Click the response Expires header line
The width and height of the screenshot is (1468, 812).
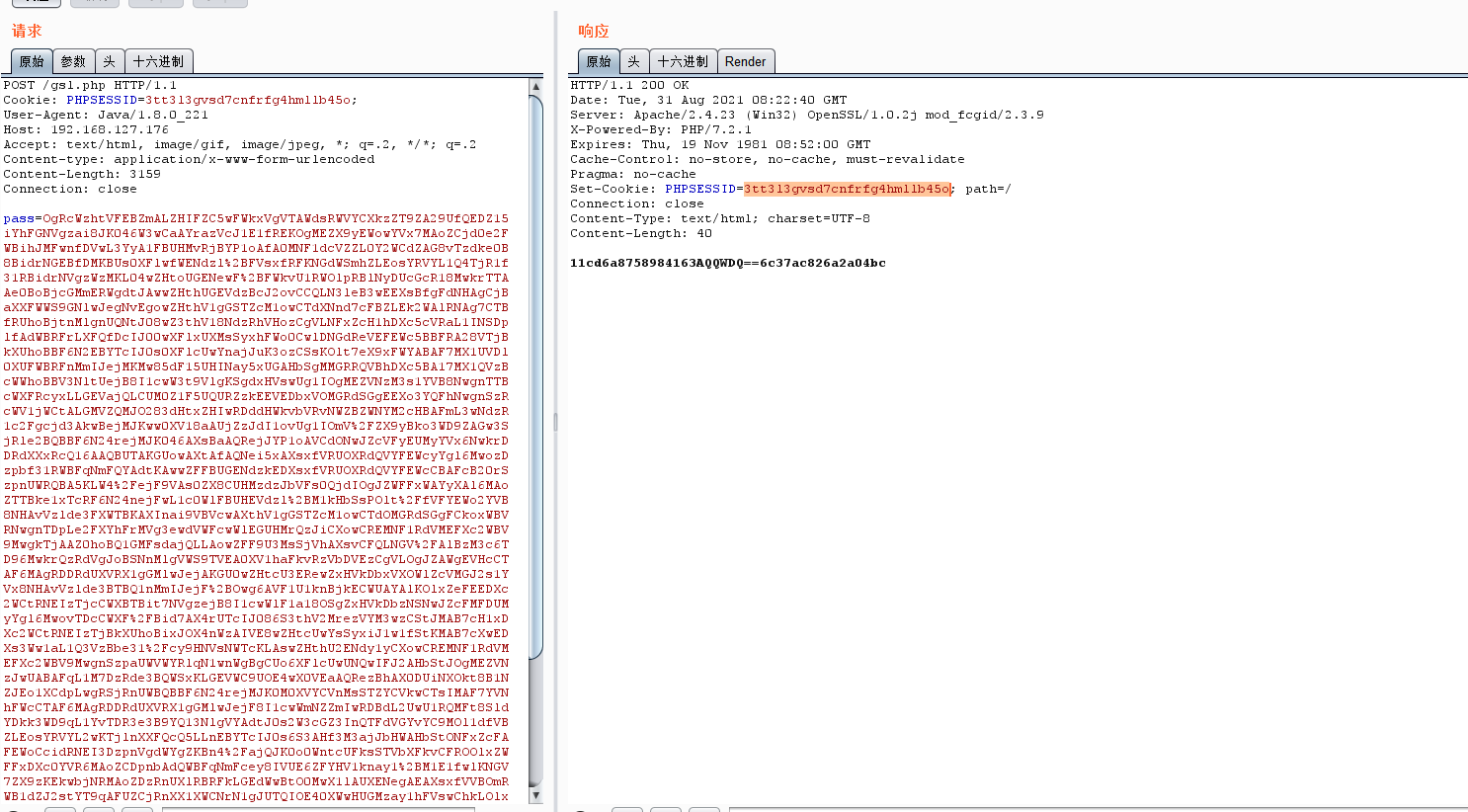click(720, 144)
